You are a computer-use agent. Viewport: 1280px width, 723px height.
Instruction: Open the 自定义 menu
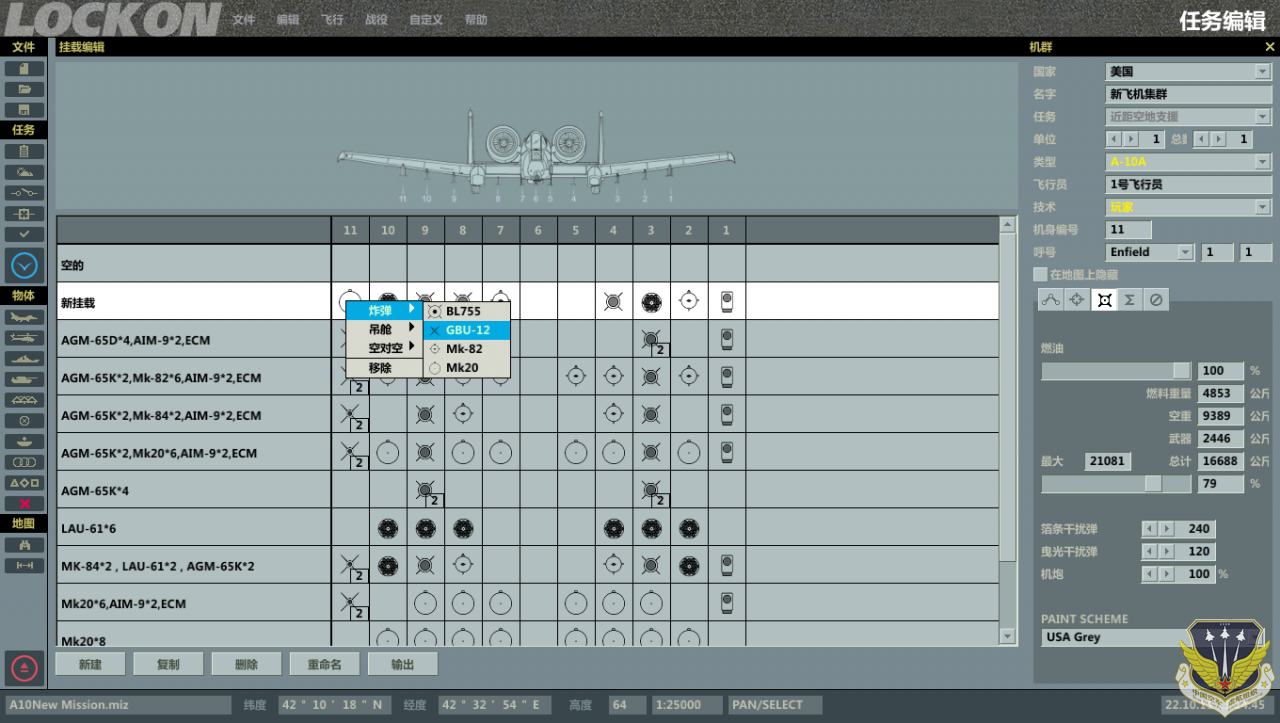coord(427,20)
